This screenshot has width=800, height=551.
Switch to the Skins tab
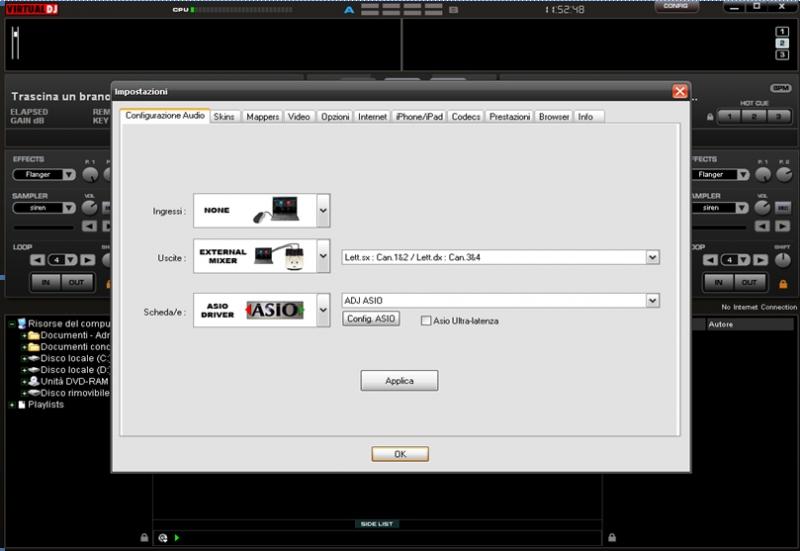224,117
